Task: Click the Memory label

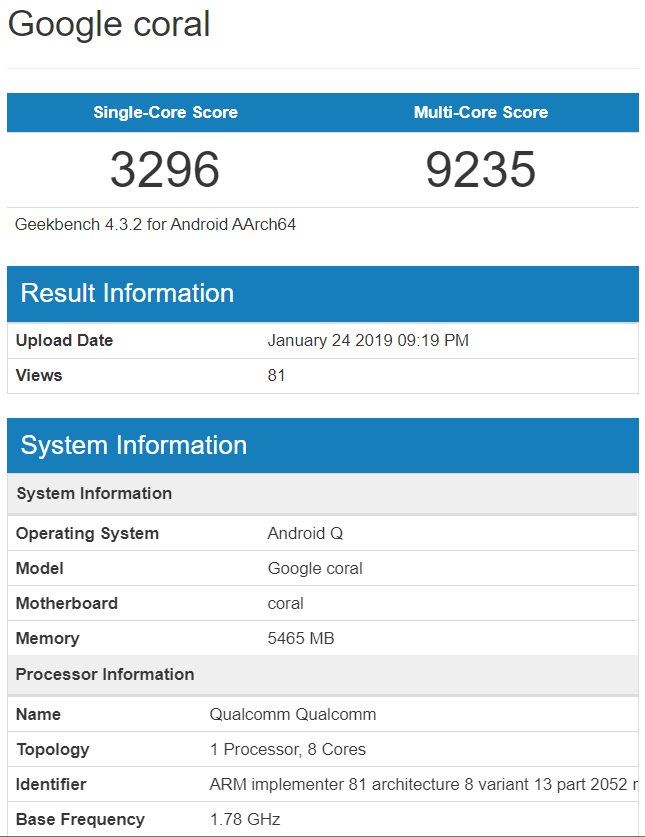Action: point(48,638)
